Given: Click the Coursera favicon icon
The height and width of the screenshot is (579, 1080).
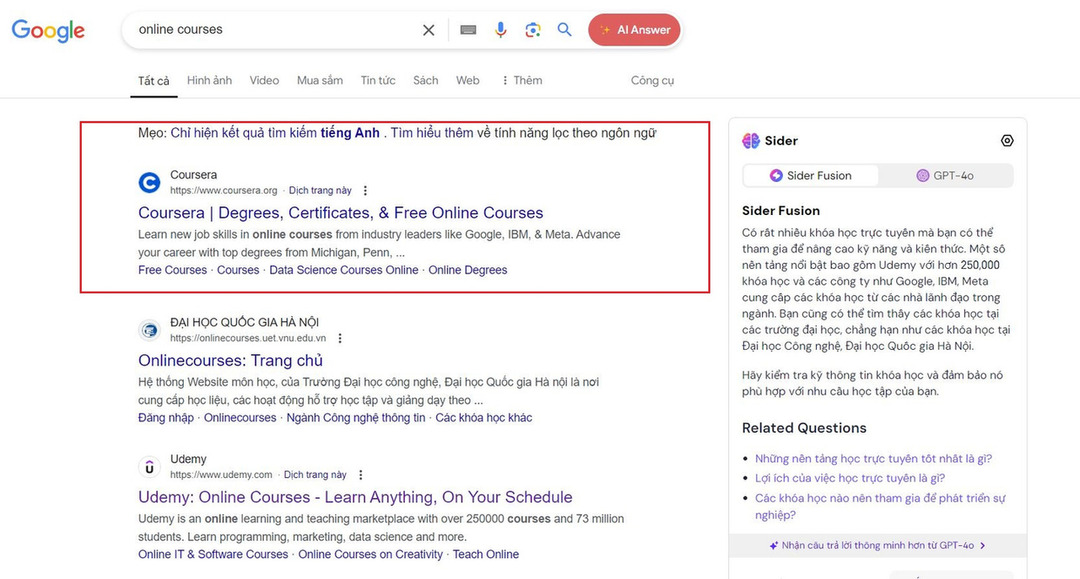Looking at the screenshot, I should (x=149, y=182).
